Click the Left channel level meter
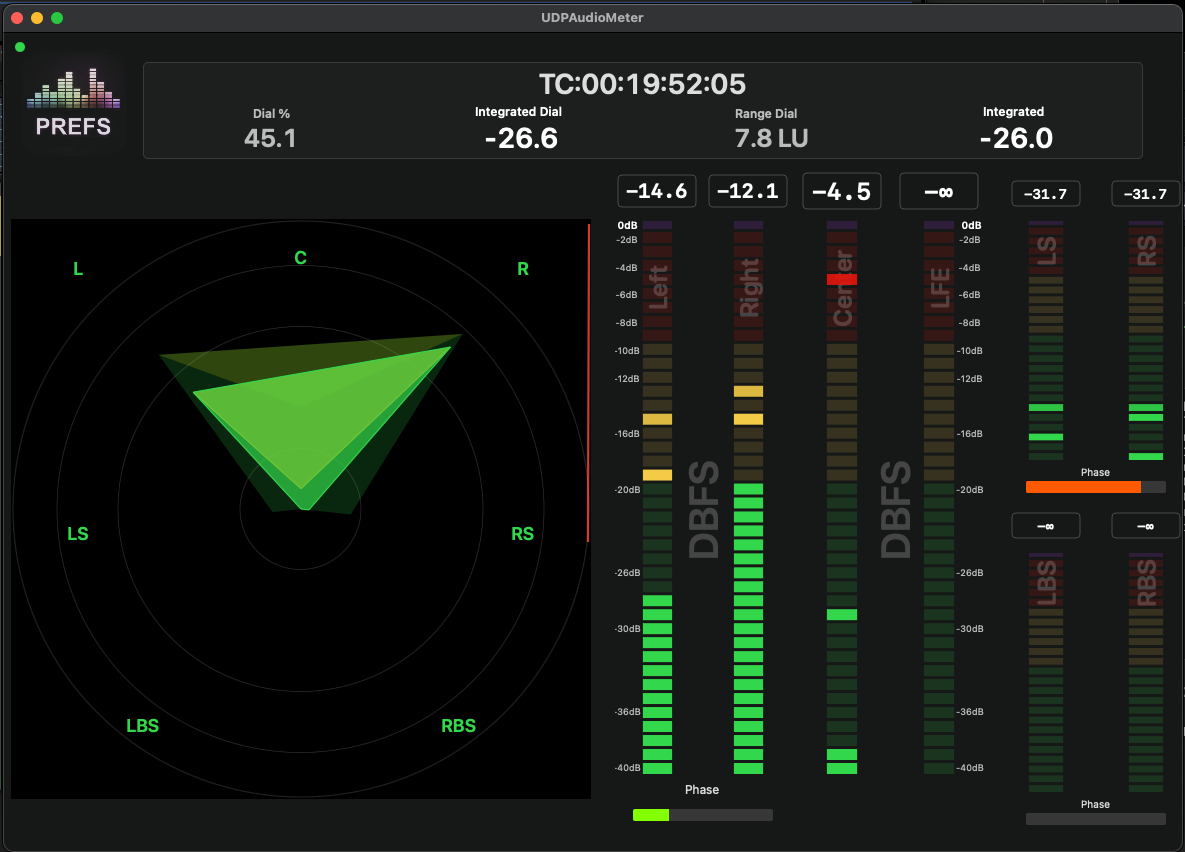The width and height of the screenshot is (1185, 852). point(657,500)
